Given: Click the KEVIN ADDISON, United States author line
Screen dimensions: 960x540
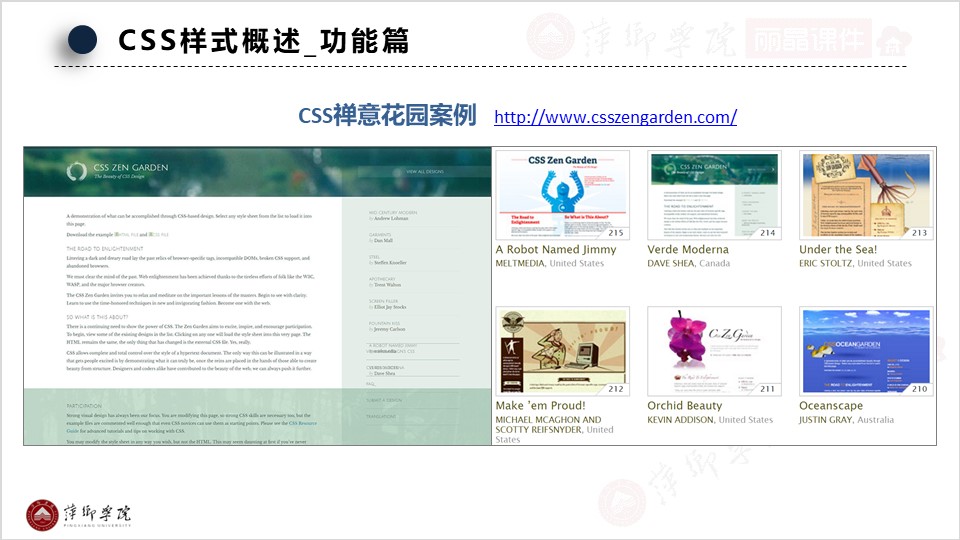Looking at the screenshot, I should click(710, 420).
